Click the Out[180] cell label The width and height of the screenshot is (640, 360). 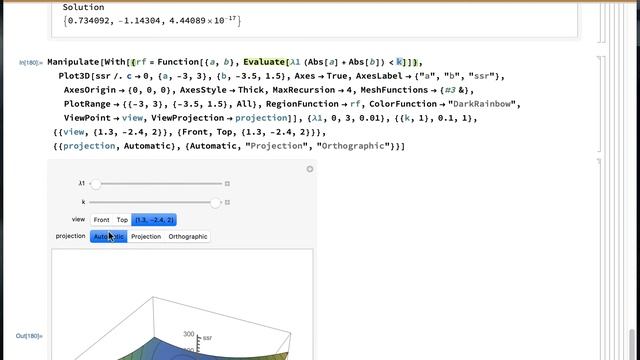coord(29,336)
